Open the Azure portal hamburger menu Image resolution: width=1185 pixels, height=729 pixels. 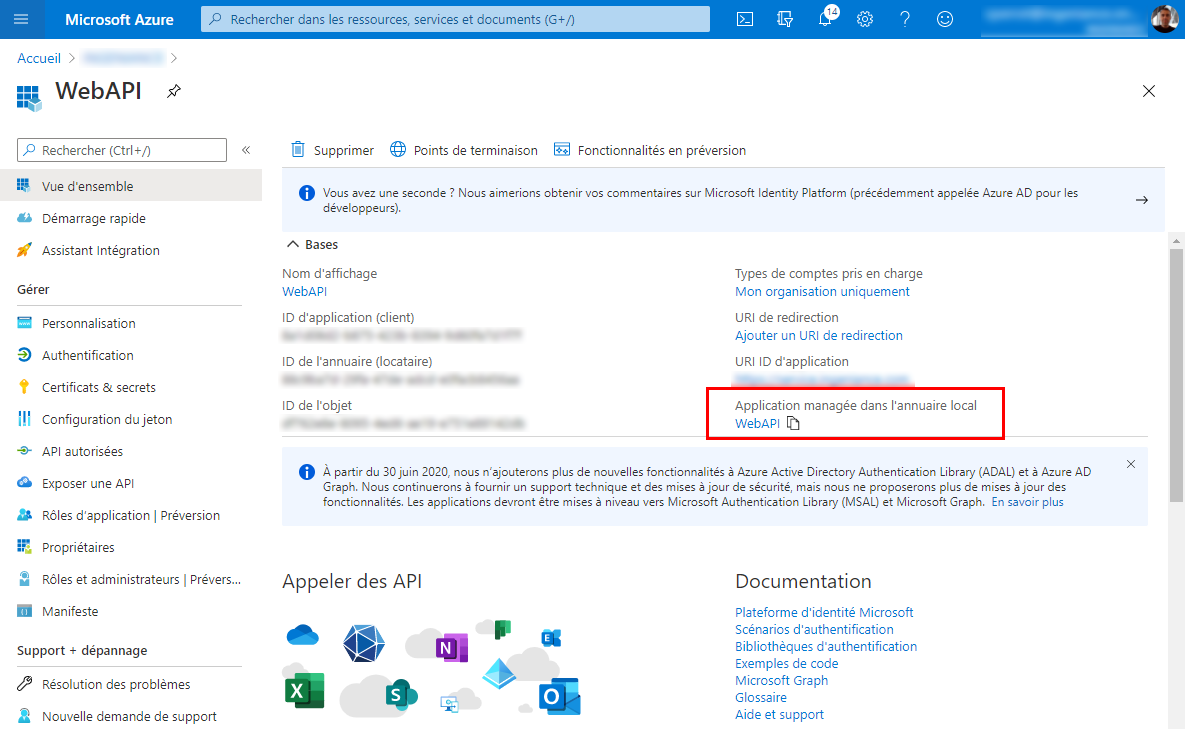click(x=21, y=19)
